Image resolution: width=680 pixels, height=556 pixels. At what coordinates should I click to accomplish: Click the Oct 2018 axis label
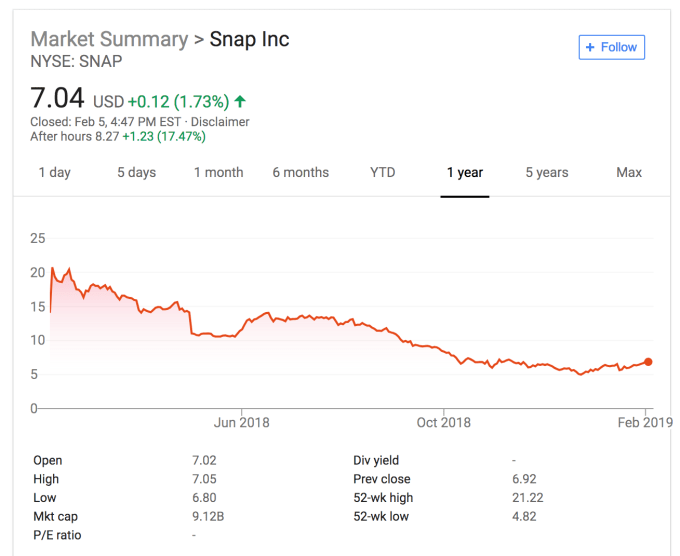pyautogui.click(x=443, y=423)
